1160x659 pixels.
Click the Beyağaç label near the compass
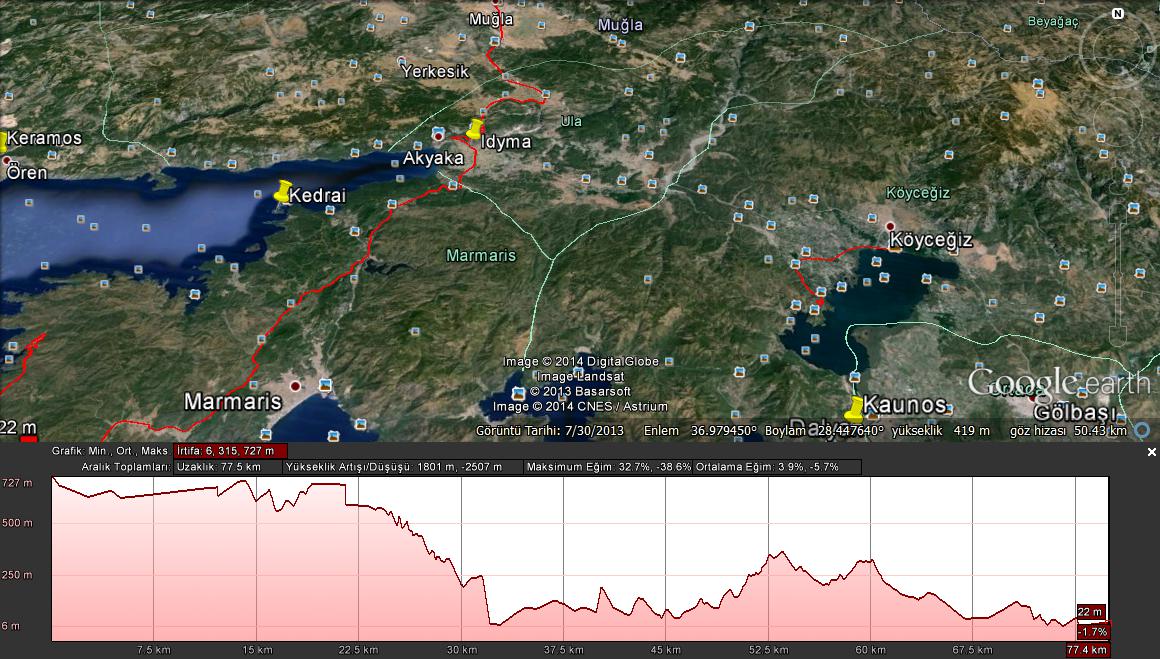pos(1054,22)
